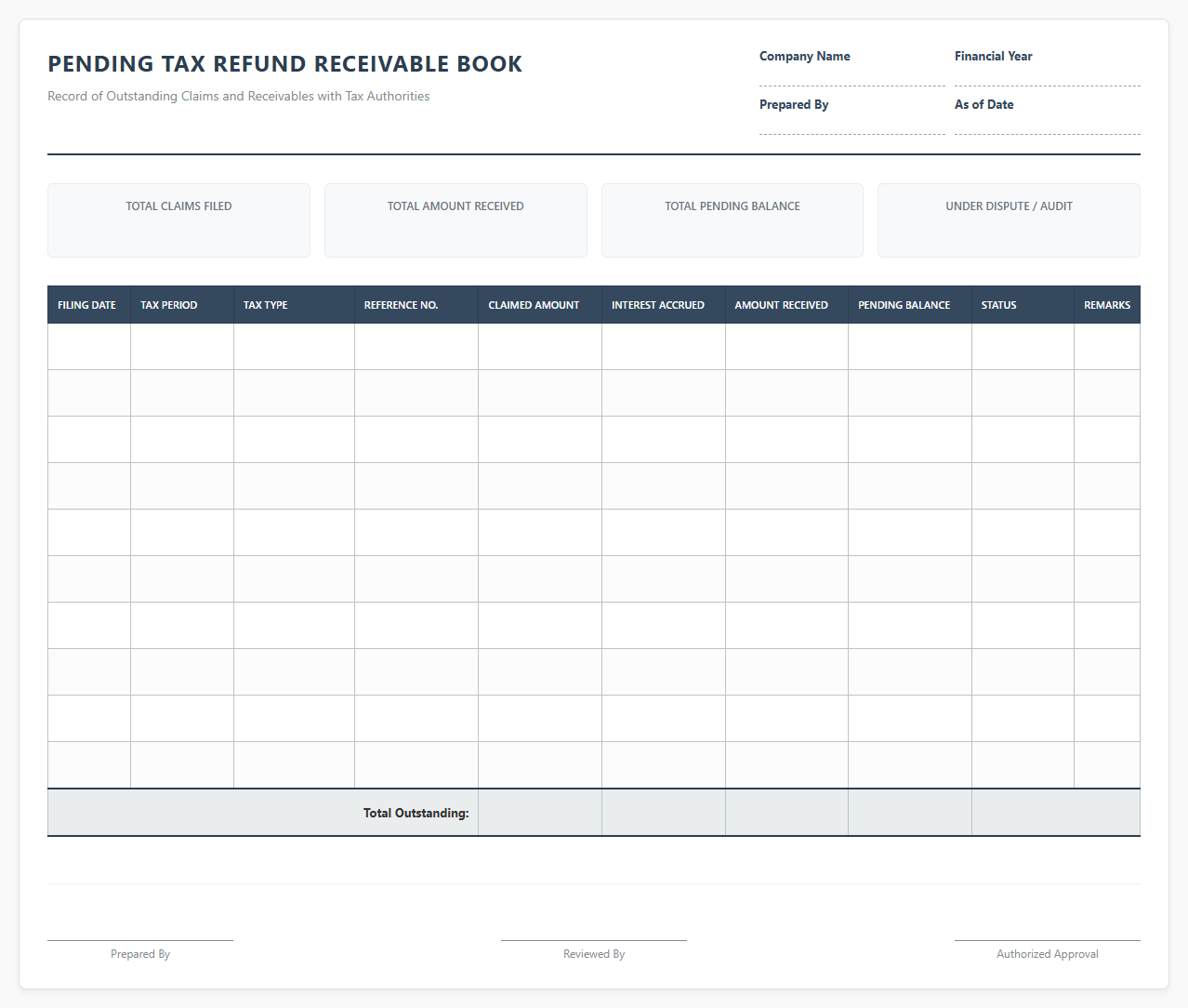Click the Tax Type column header
Viewport: 1188px width, 1008px height.
point(294,305)
